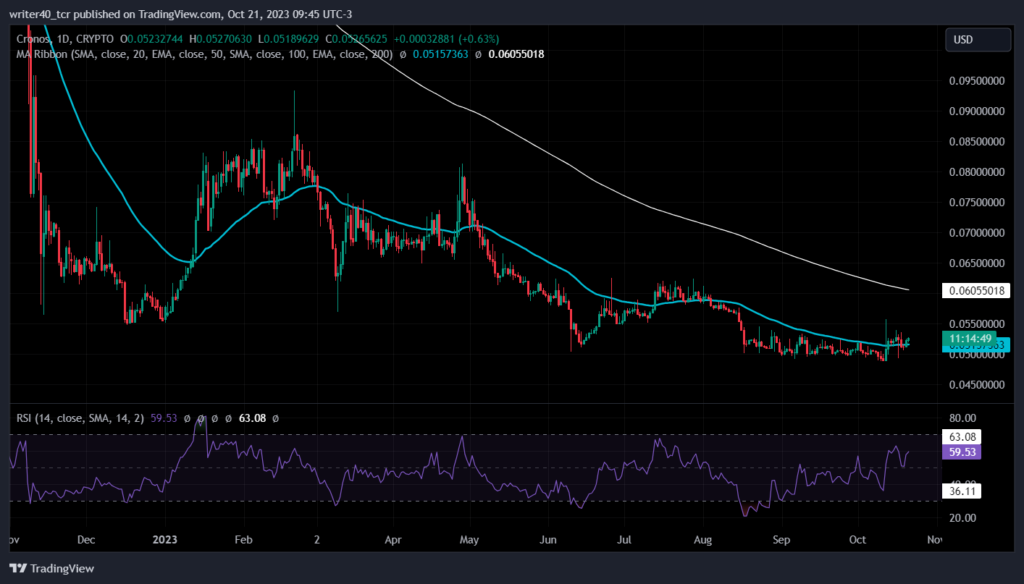Click the bold 63.08 value in RSI legend
The width and height of the screenshot is (1024, 584).
pyautogui.click(x=252, y=418)
